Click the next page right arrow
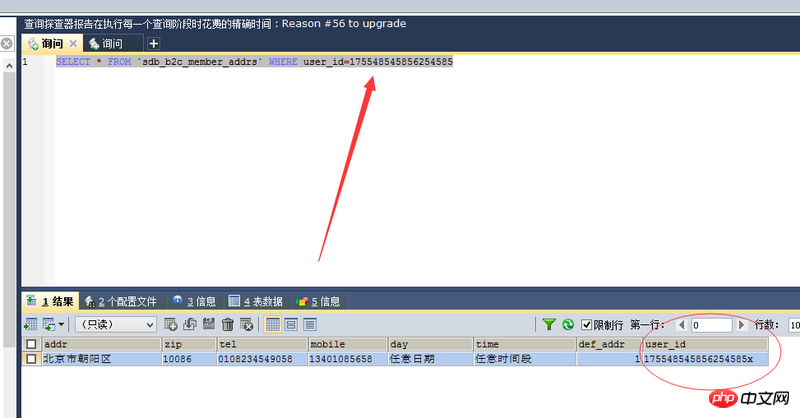The height and width of the screenshot is (418, 800). [x=742, y=325]
